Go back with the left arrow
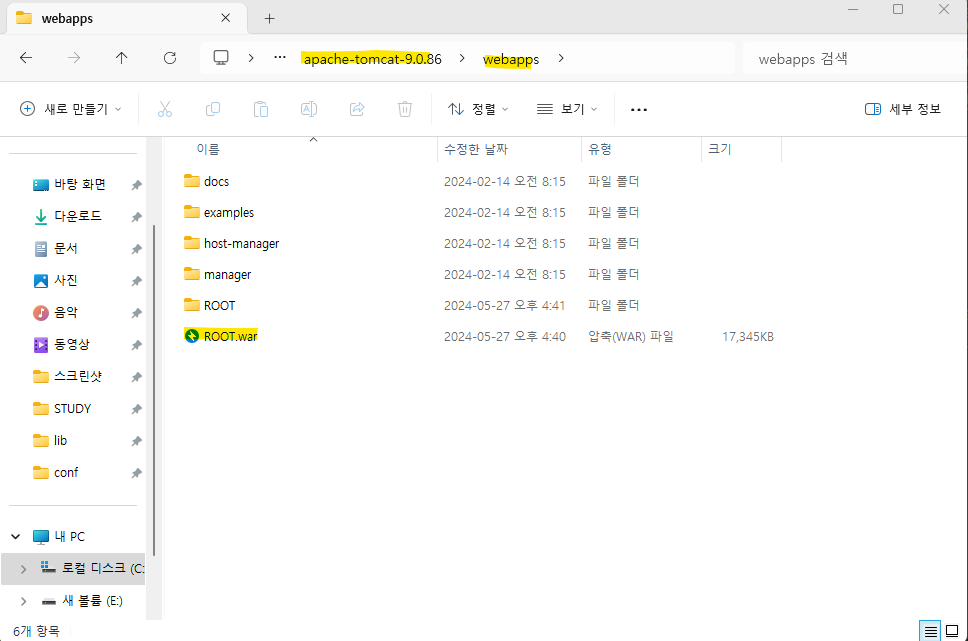 26,58
